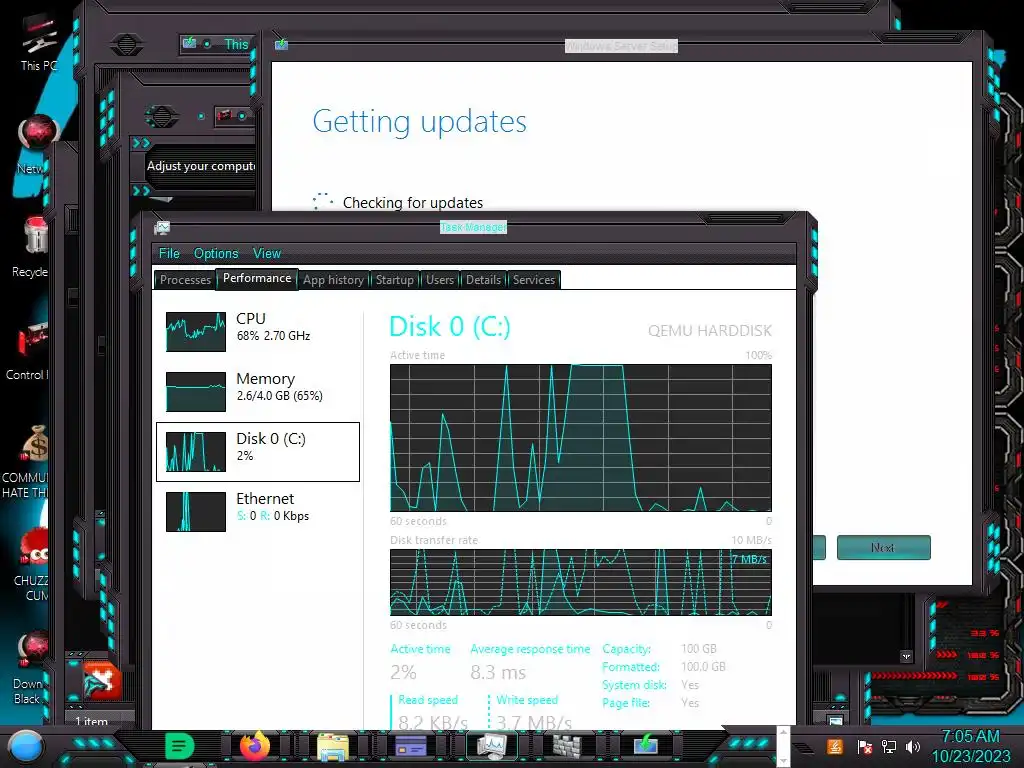Image resolution: width=1024 pixels, height=768 pixels.
Task: Launch Firefox from the taskbar
Action: click(x=255, y=746)
